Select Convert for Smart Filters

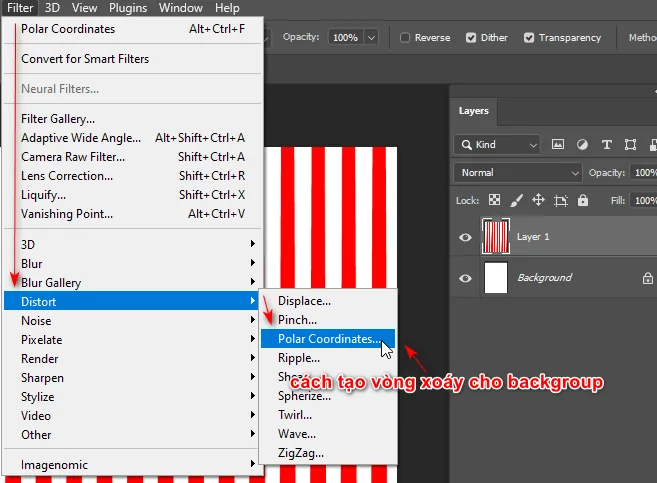(x=133, y=59)
